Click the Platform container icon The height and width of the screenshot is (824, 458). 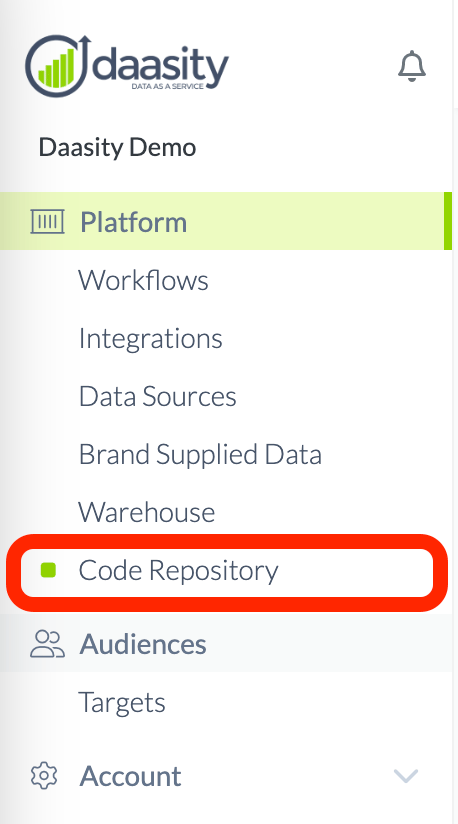coord(47,221)
